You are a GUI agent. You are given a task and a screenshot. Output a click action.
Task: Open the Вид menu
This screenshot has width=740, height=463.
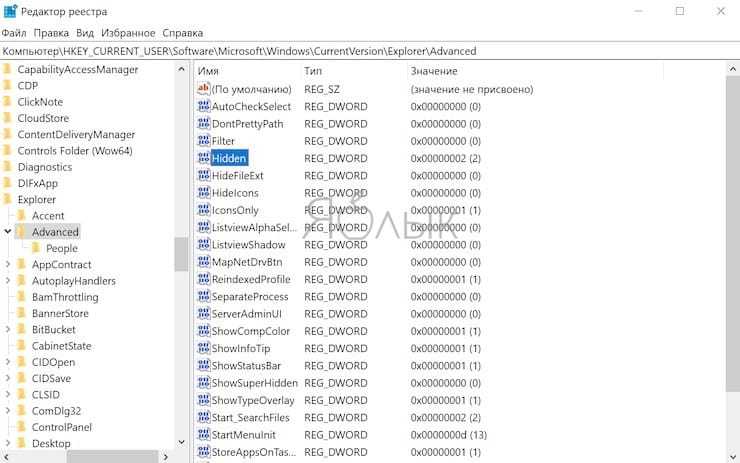point(85,33)
